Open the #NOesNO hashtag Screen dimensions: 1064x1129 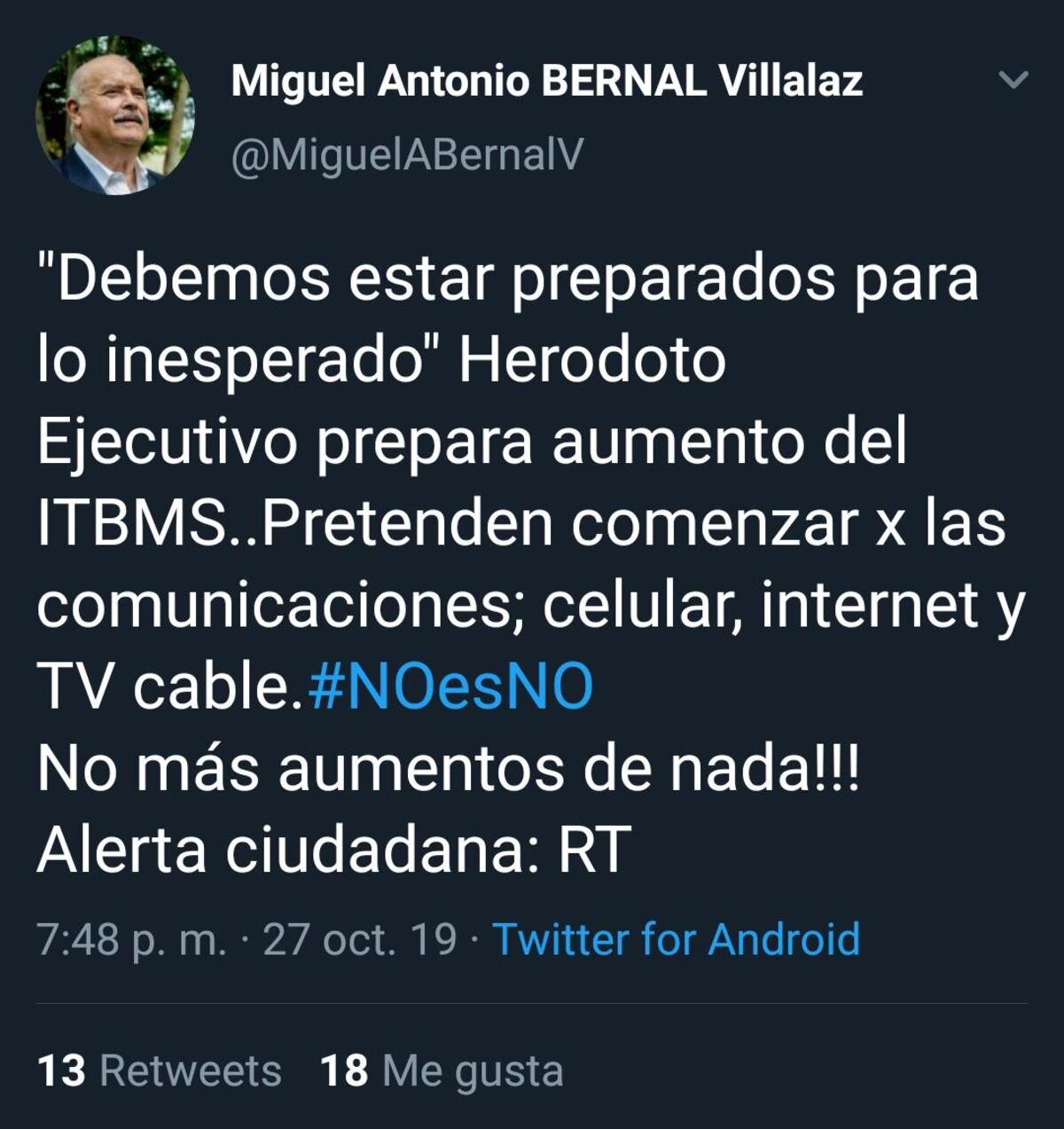coord(450,687)
